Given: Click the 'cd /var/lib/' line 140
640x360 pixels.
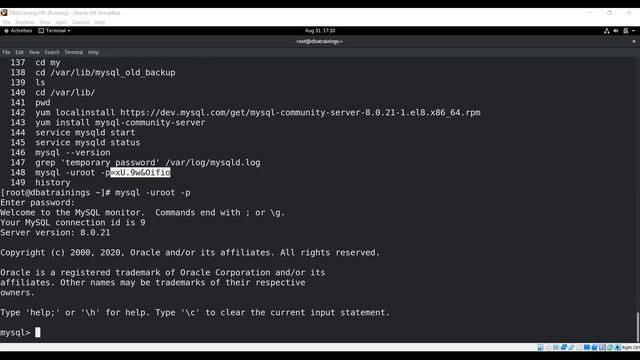Looking at the screenshot, I should click(x=65, y=92).
